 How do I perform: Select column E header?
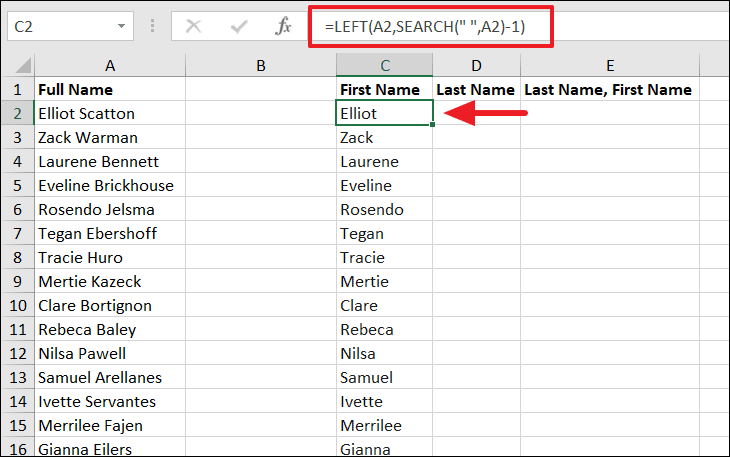pyautogui.click(x=610, y=66)
